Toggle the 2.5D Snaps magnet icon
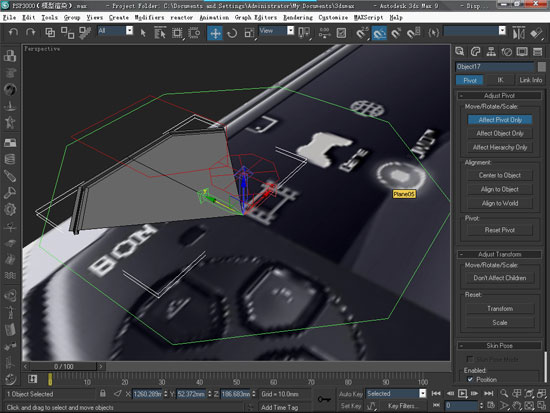This screenshot has width=550, height=413. (362, 33)
